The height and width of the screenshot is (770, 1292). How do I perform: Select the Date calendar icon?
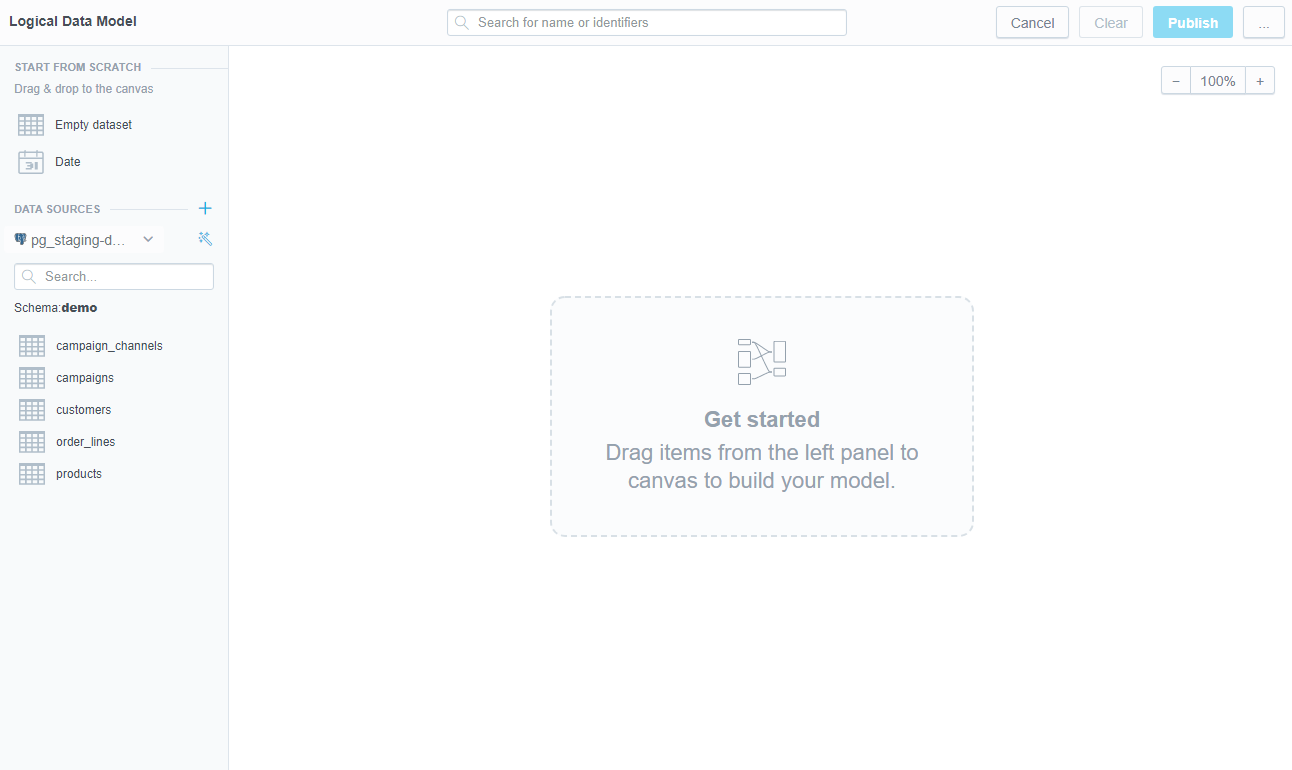[x=31, y=162]
